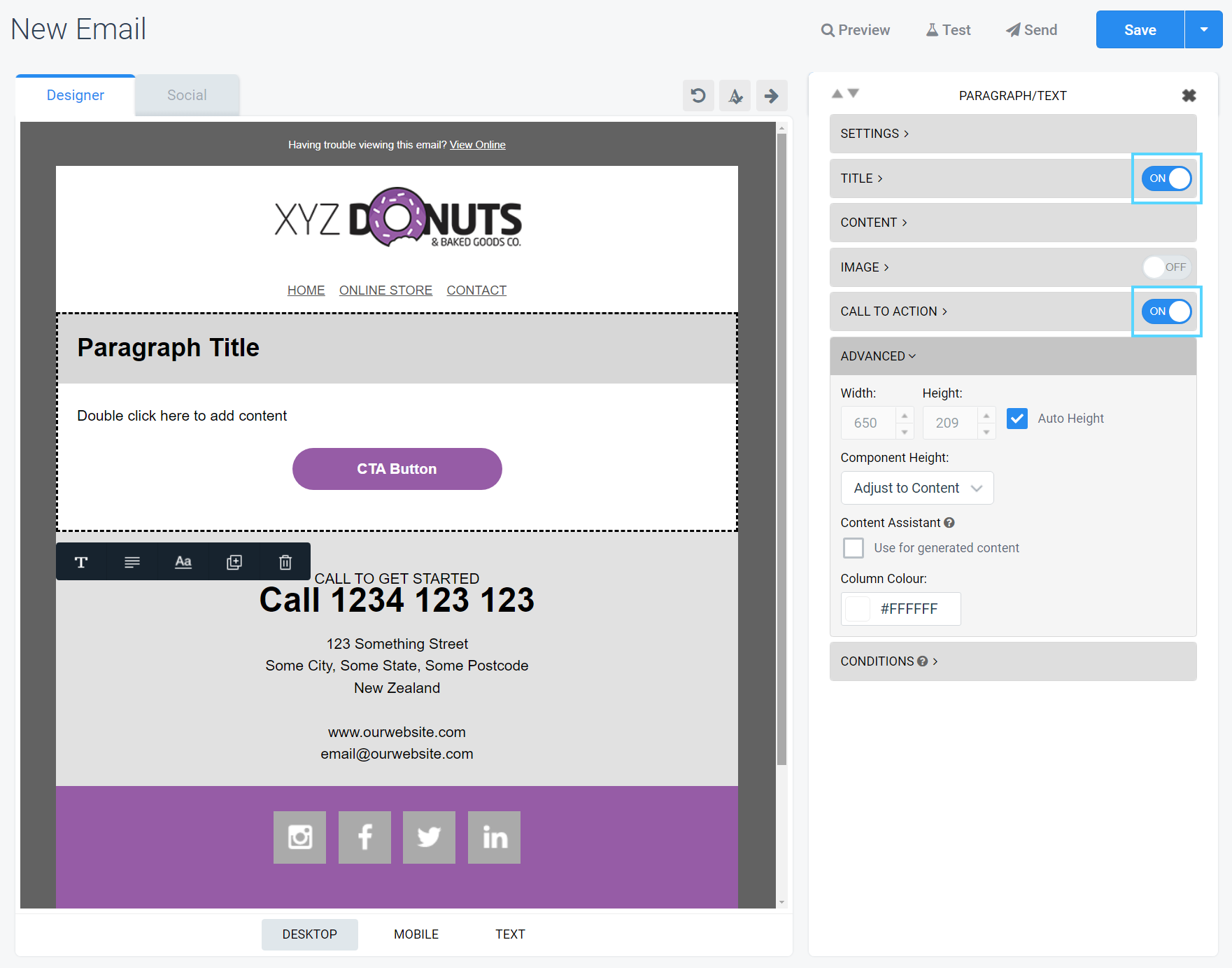Image resolution: width=1232 pixels, height=968 pixels.
Task: Click the purple CTA Button
Action: [x=397, y=469]
